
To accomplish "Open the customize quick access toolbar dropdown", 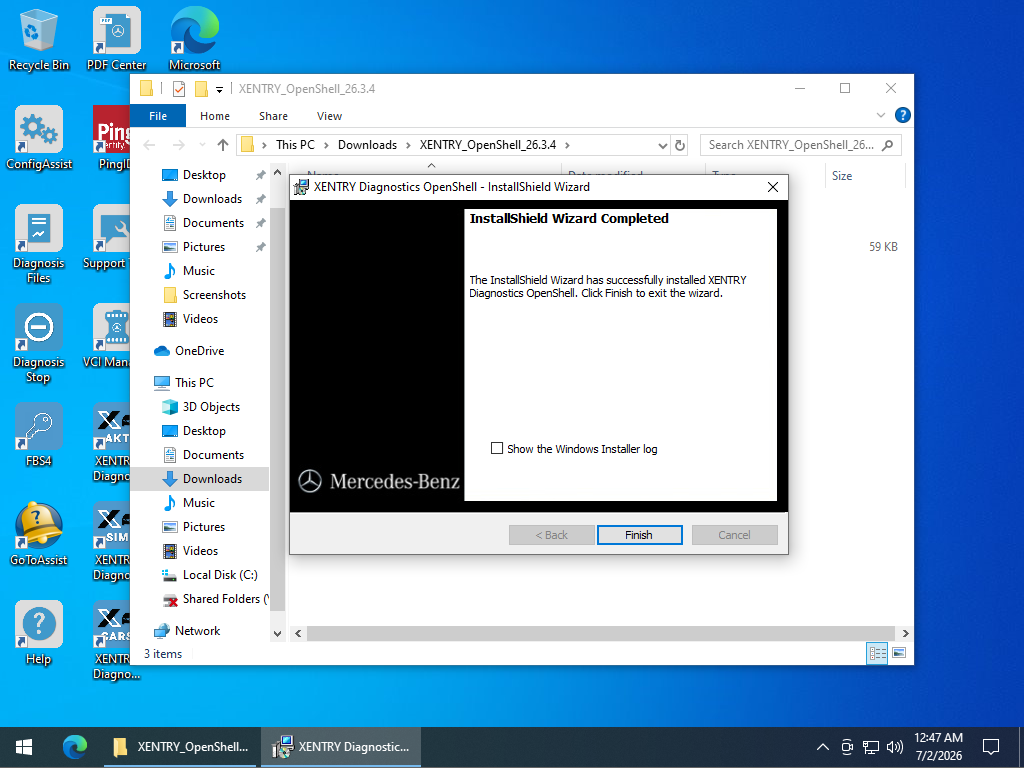I will coord(219,89).
